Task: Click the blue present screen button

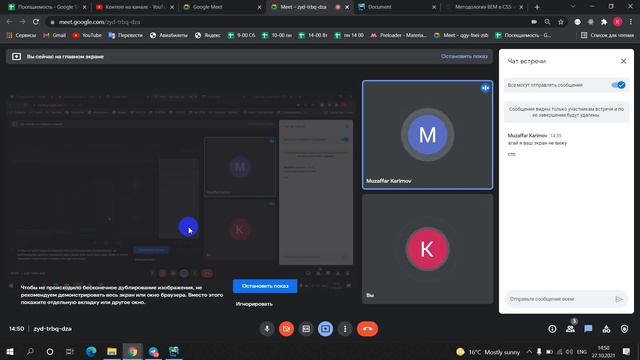Action: click(x=325, y=329)
